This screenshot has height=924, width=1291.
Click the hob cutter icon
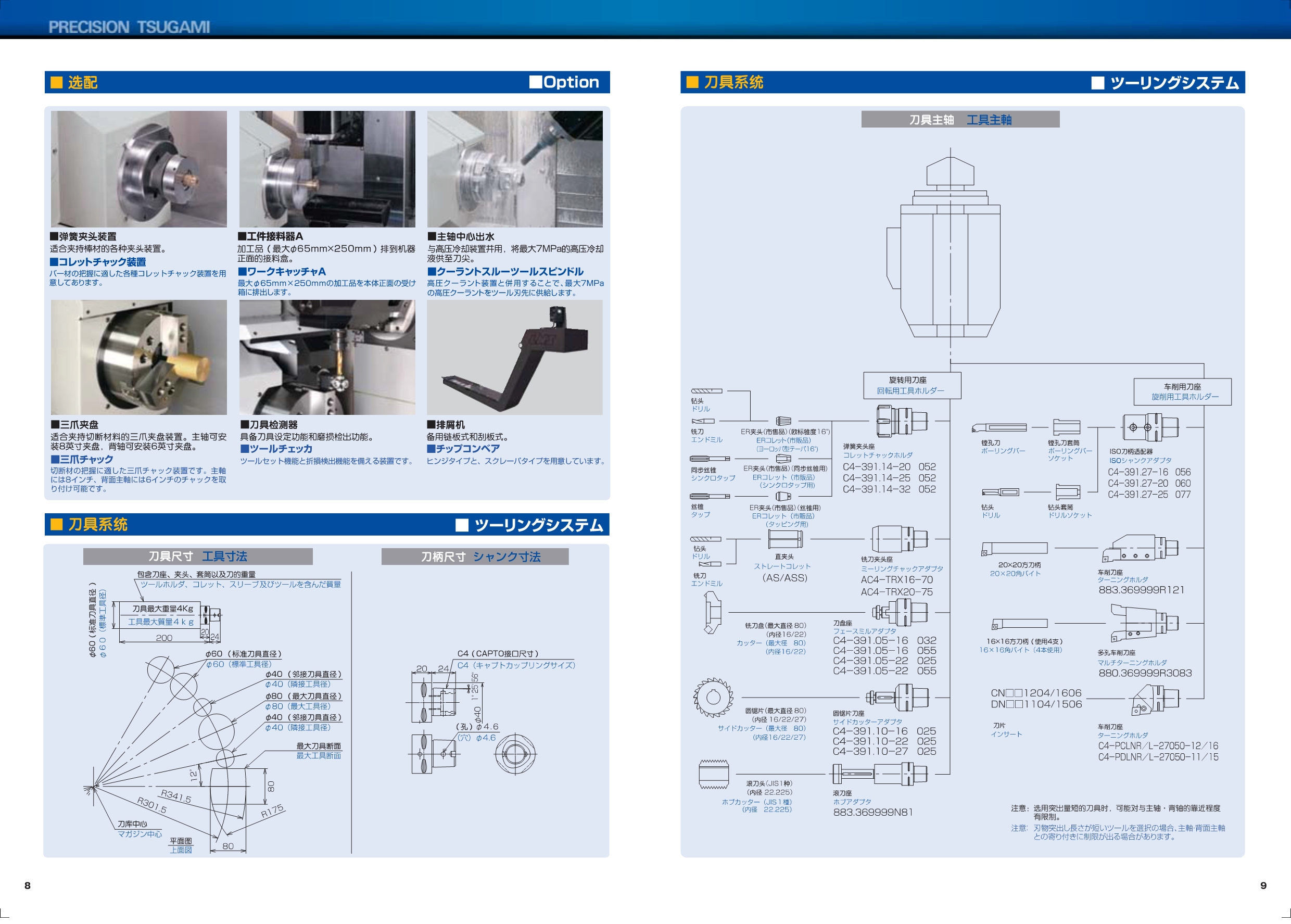pyautogui.click(x=714, y=774)
